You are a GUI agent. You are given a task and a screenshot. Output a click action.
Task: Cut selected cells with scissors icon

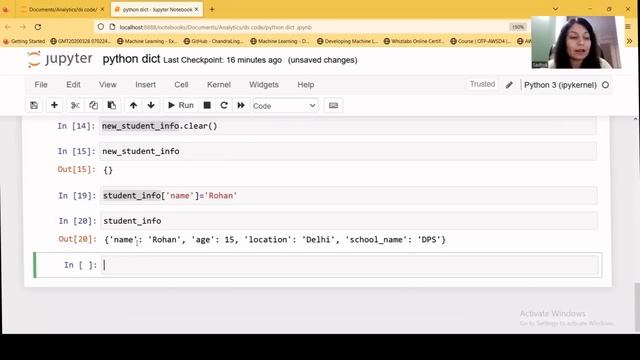coord(75,105)
